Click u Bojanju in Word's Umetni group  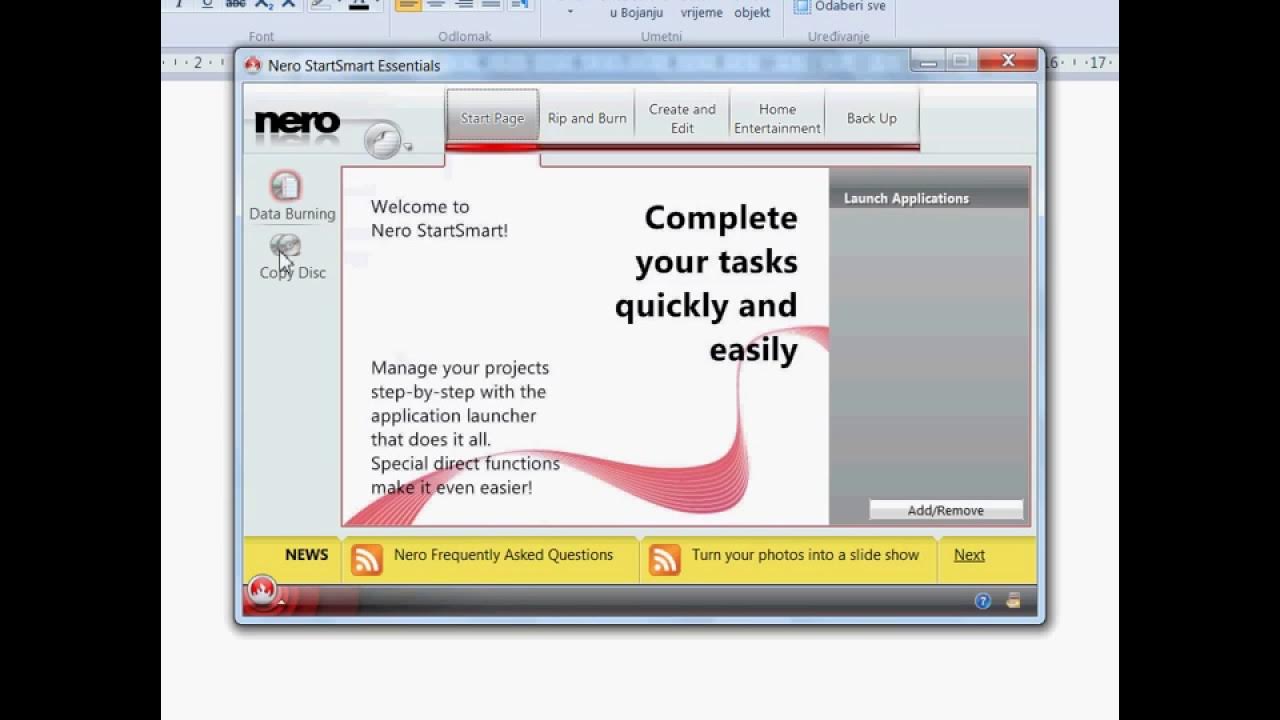636,12
